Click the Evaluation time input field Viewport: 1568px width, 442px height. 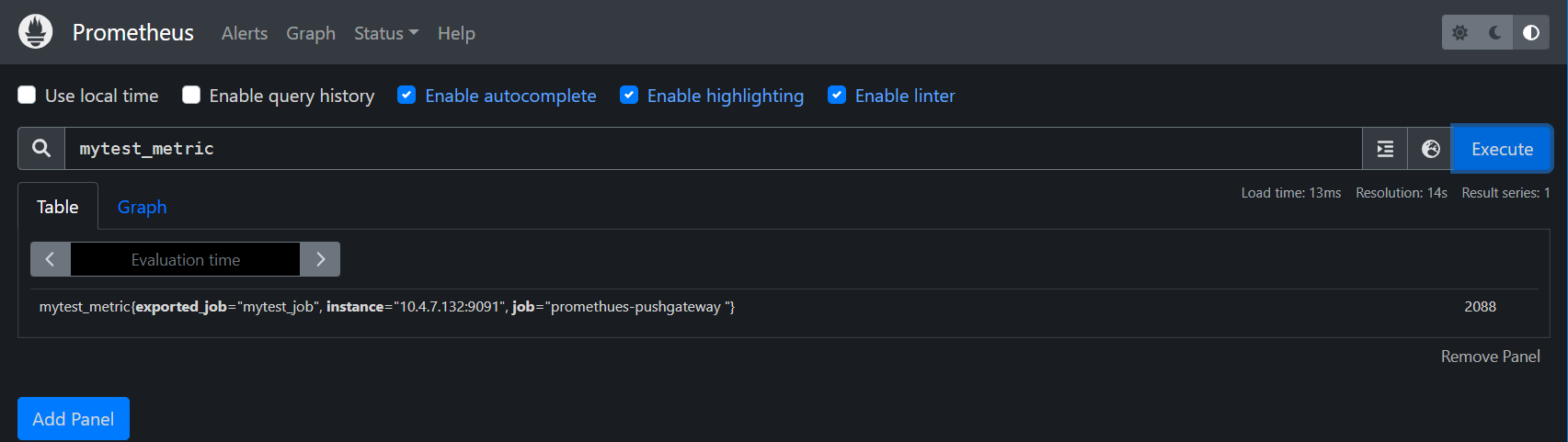pyautogui.click(x=186, y=259)
